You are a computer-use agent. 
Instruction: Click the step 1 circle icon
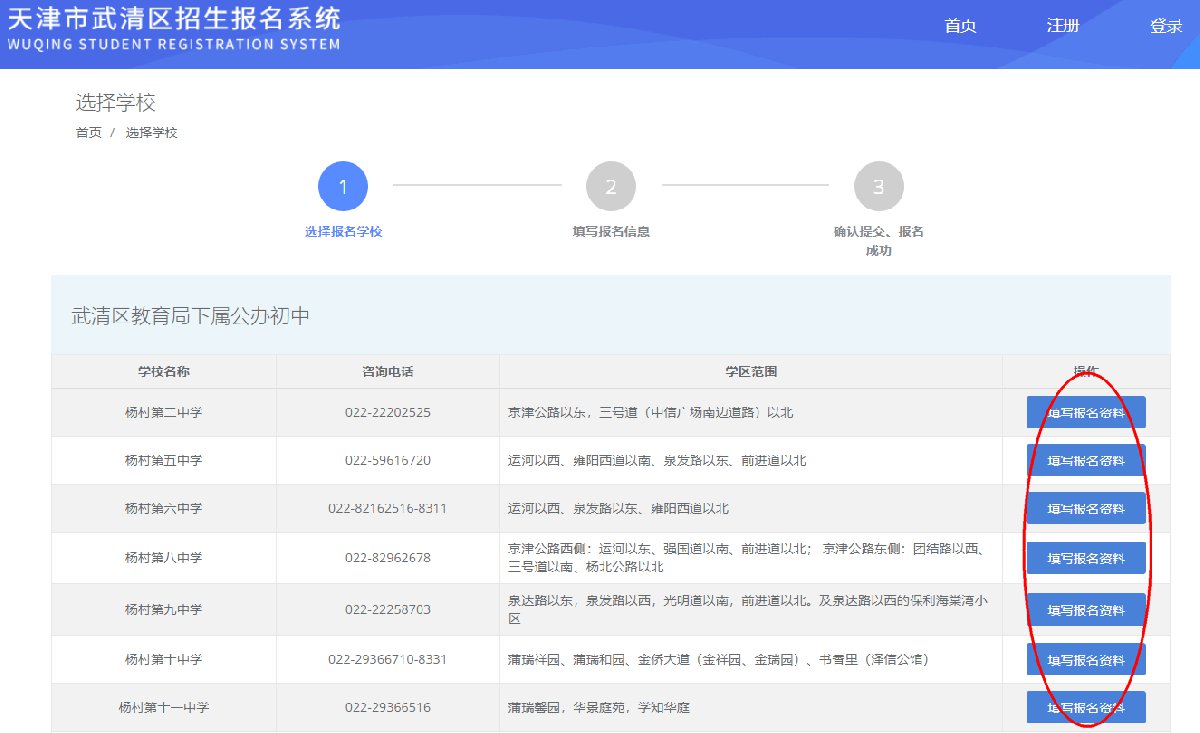(x=343, y=187)
